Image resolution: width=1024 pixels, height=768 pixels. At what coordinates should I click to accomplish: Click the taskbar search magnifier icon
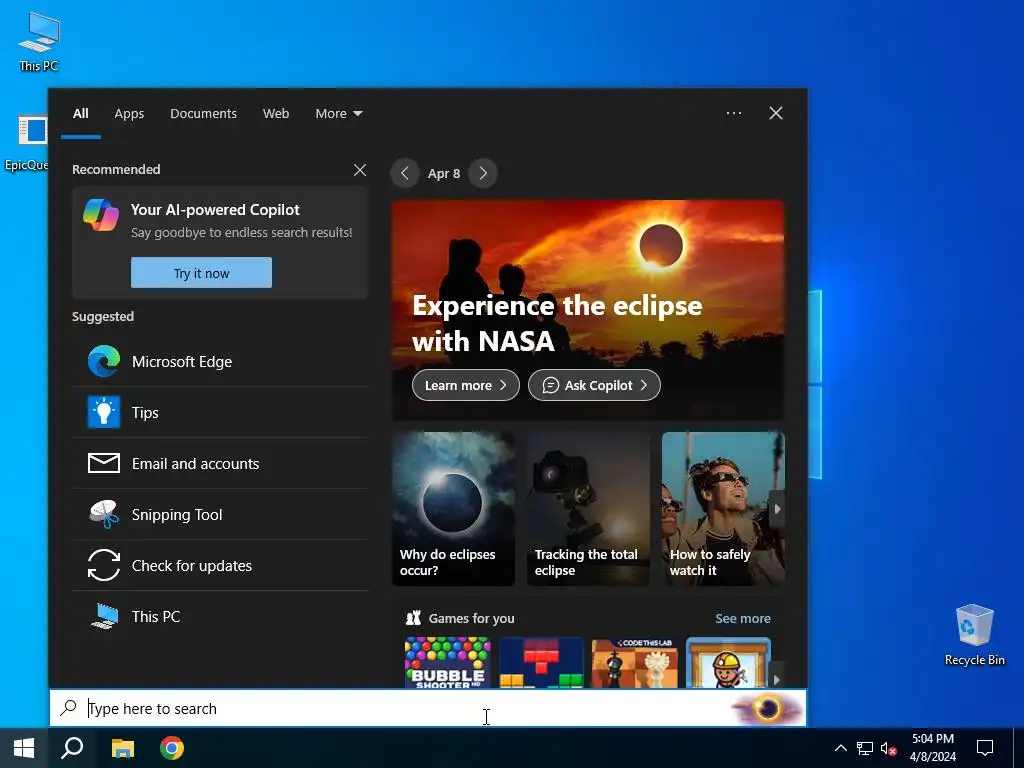point(72,748)
